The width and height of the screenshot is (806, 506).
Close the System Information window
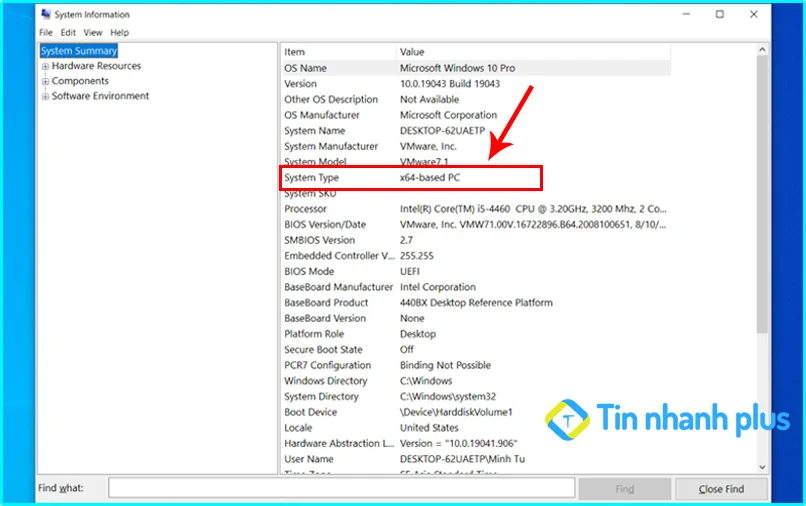(754, 14)
